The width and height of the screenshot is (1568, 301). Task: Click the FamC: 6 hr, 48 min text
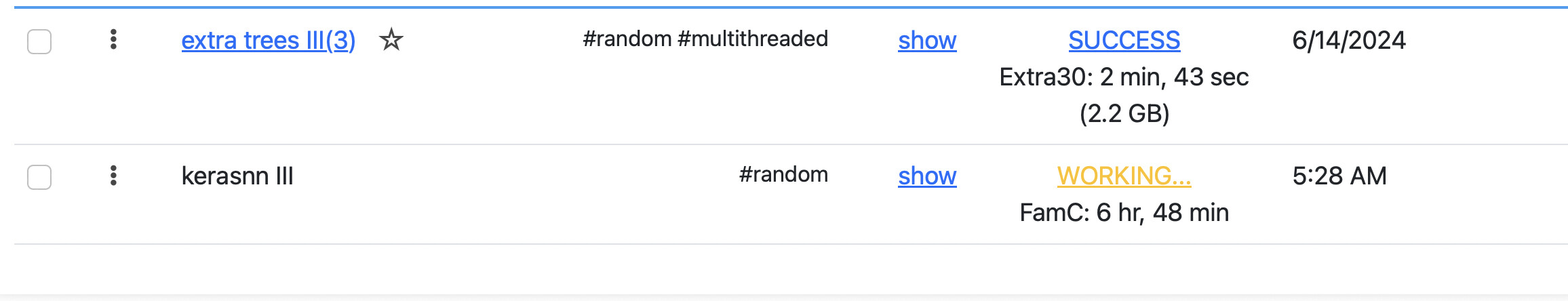coord(1124,213)
